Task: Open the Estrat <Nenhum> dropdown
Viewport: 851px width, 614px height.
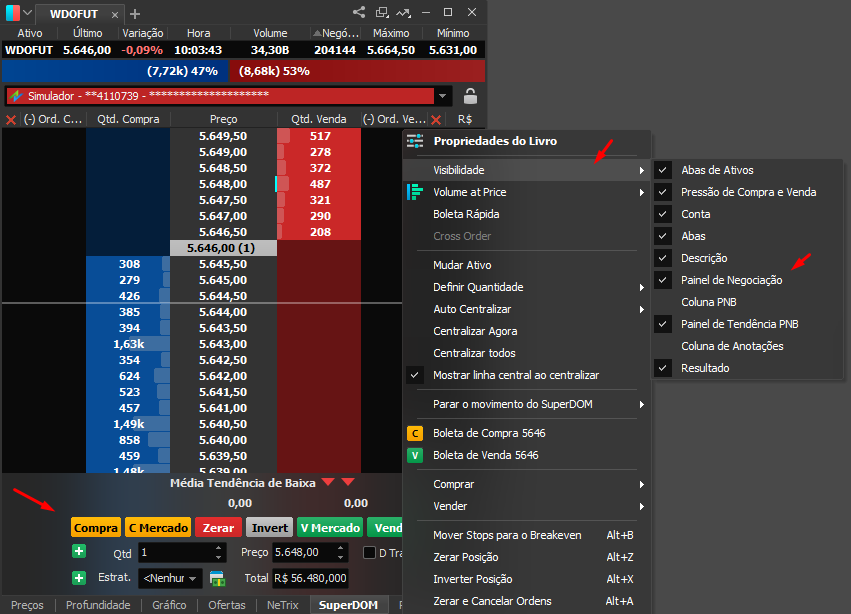Action: (x=170, y=578)
